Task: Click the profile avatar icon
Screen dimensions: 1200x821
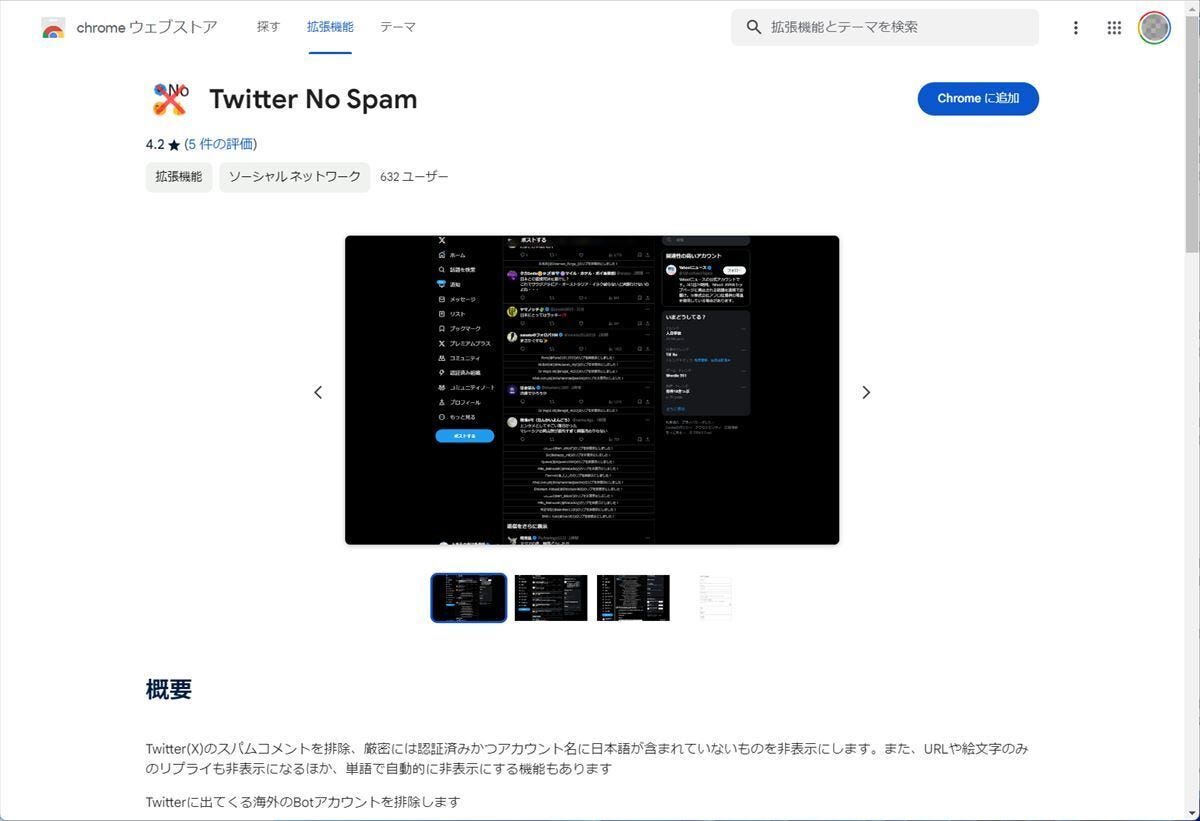Action: [x=1154, y=28]
